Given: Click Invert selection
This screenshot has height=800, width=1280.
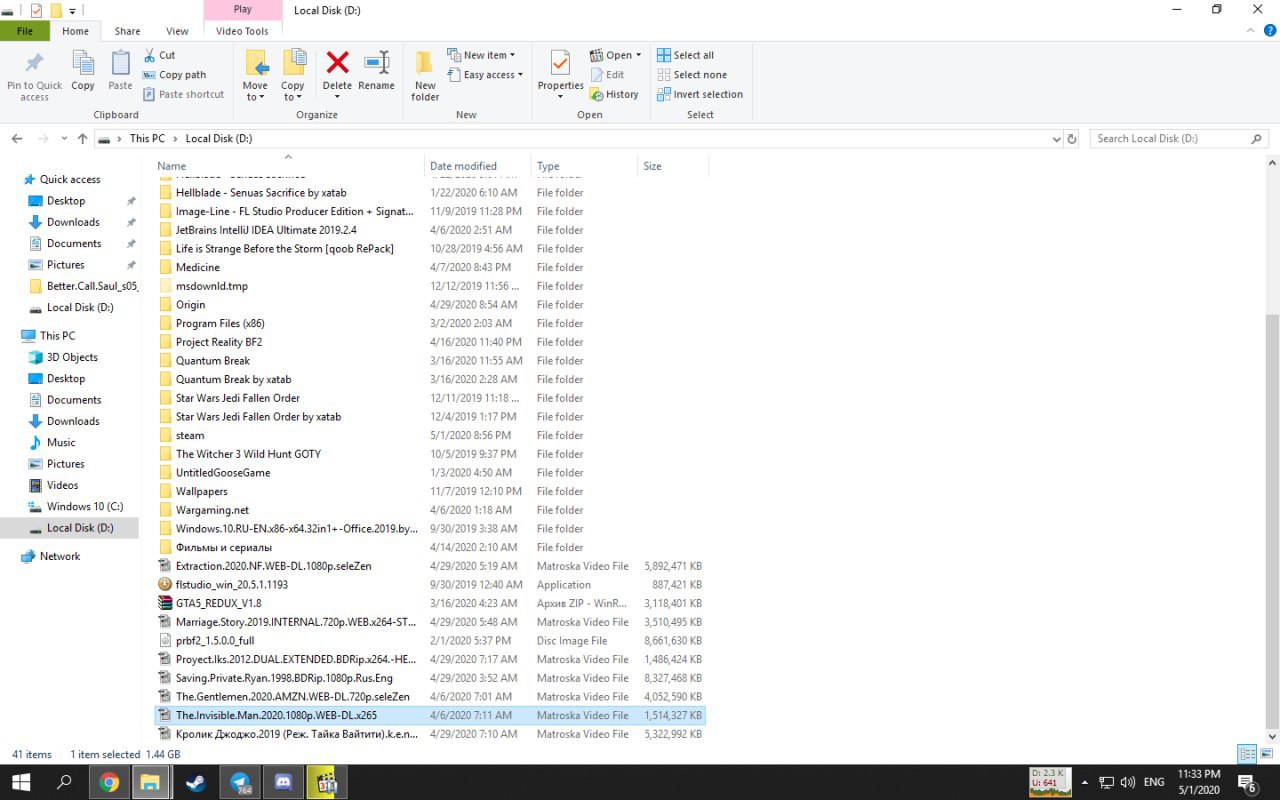Looking at the screenshot, I should (700, 94).
